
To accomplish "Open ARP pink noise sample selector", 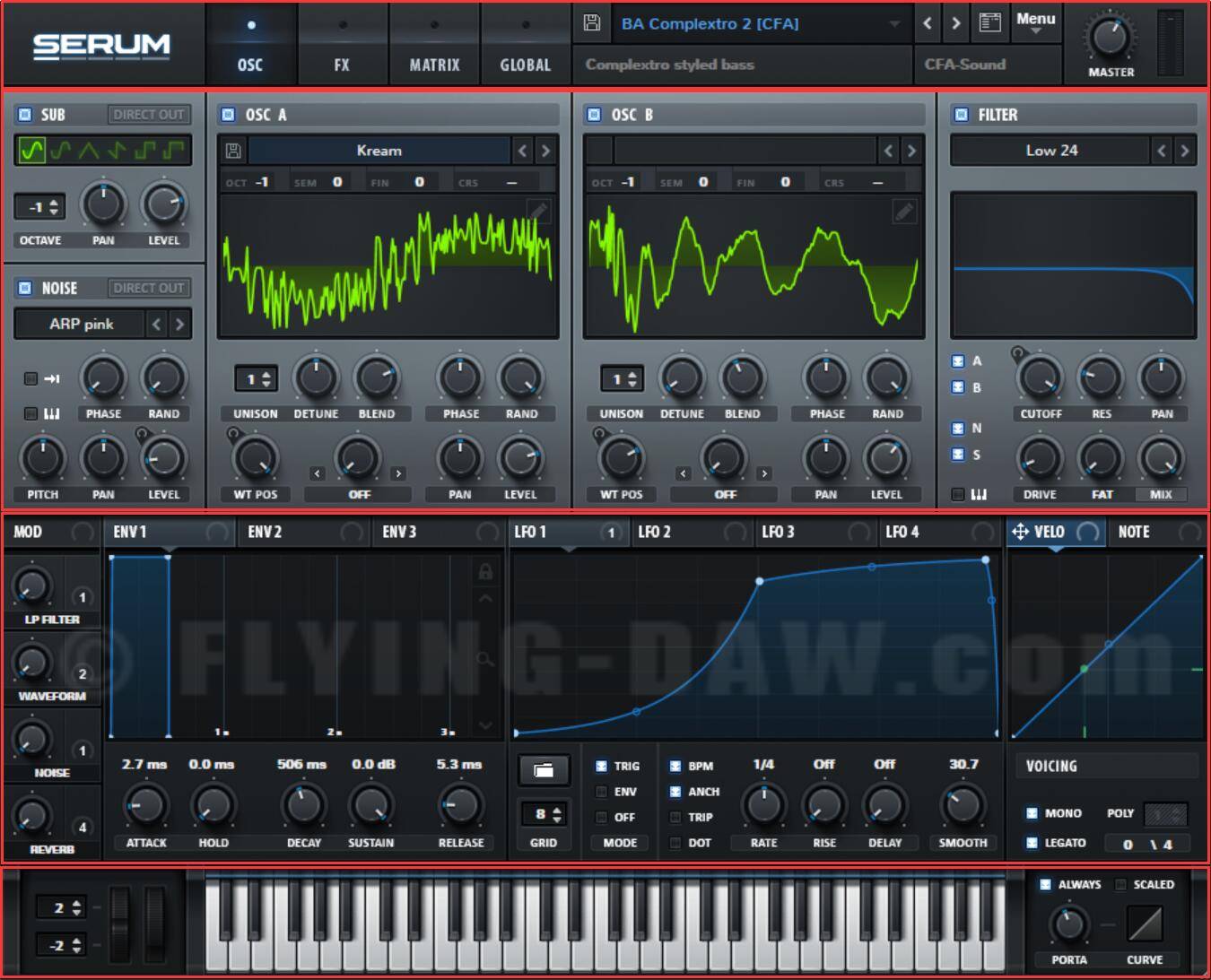I will [x=81, y=324].
